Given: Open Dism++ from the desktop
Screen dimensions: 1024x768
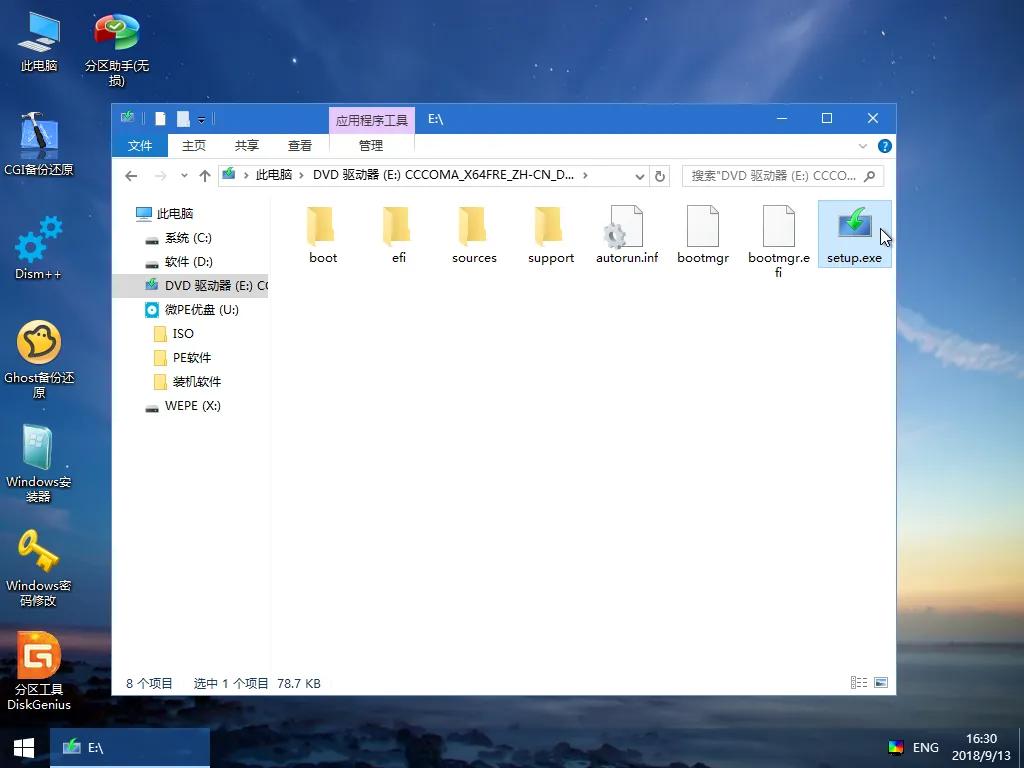Looking at the screenshot, I should (x=38, y=247).
